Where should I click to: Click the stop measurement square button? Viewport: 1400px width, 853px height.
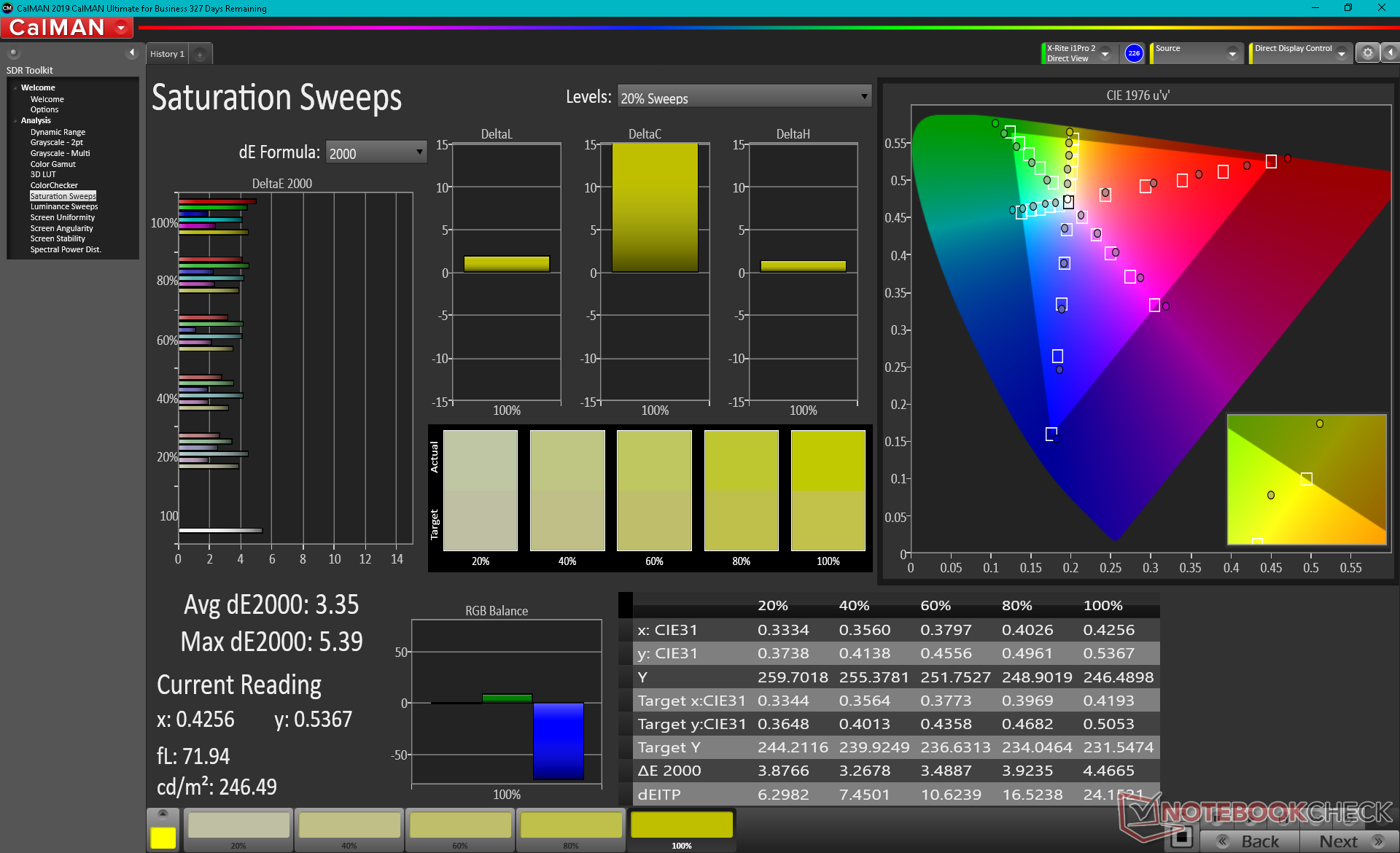point(1182,837)
